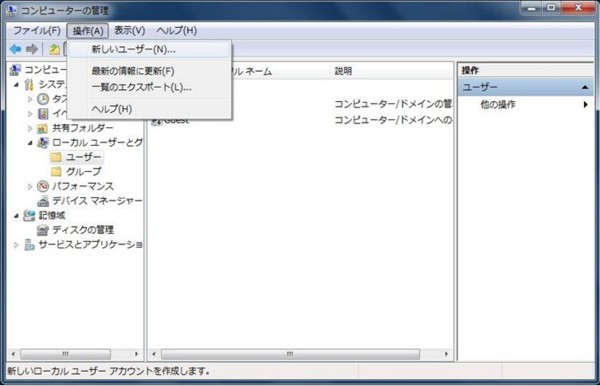Select パフォーマンス in the tree
600x386 pixels.
pos(83,186)
